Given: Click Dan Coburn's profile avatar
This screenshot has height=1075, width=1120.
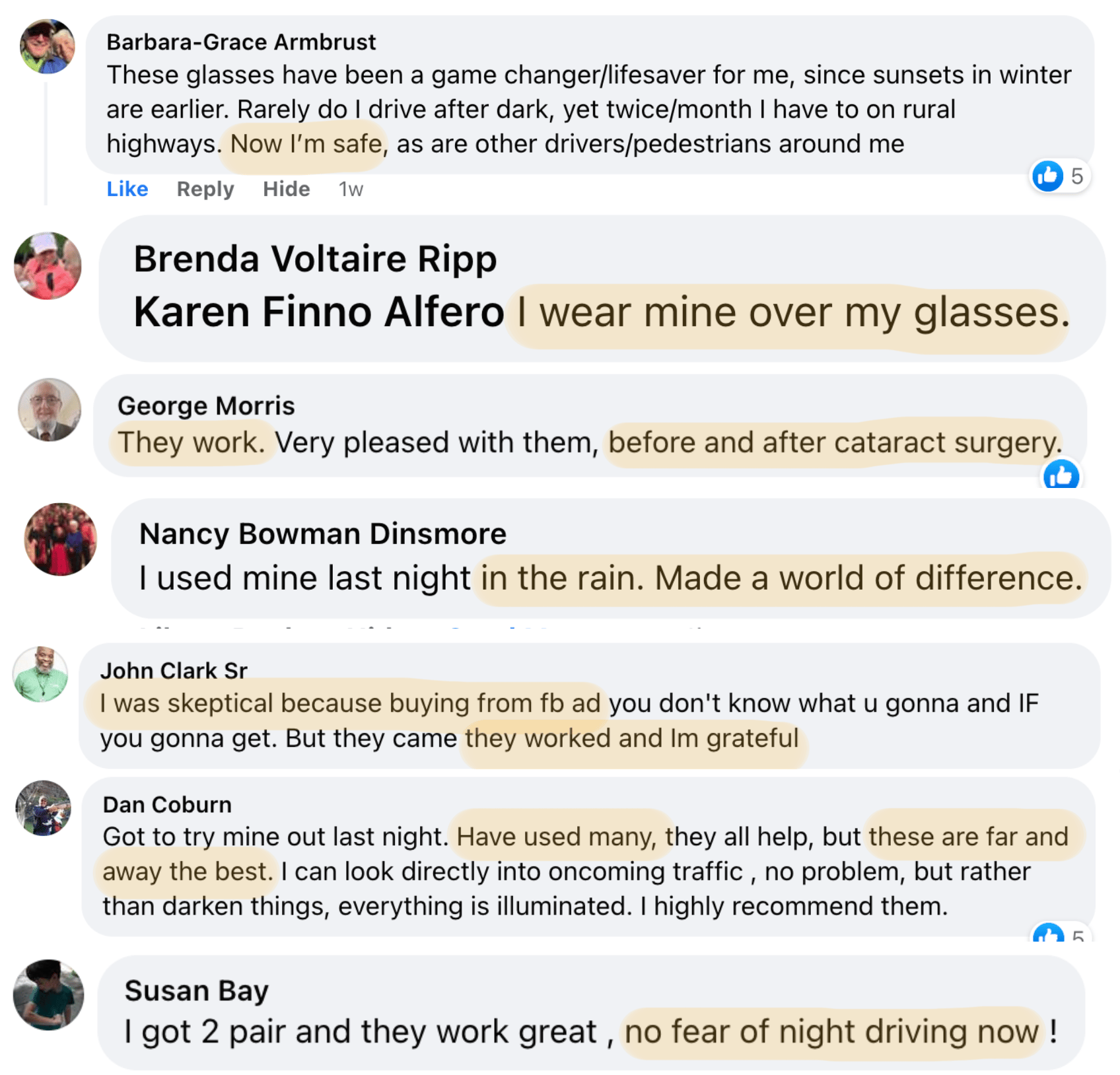Looking at the screenshot, I should click(x=44, y=808).
